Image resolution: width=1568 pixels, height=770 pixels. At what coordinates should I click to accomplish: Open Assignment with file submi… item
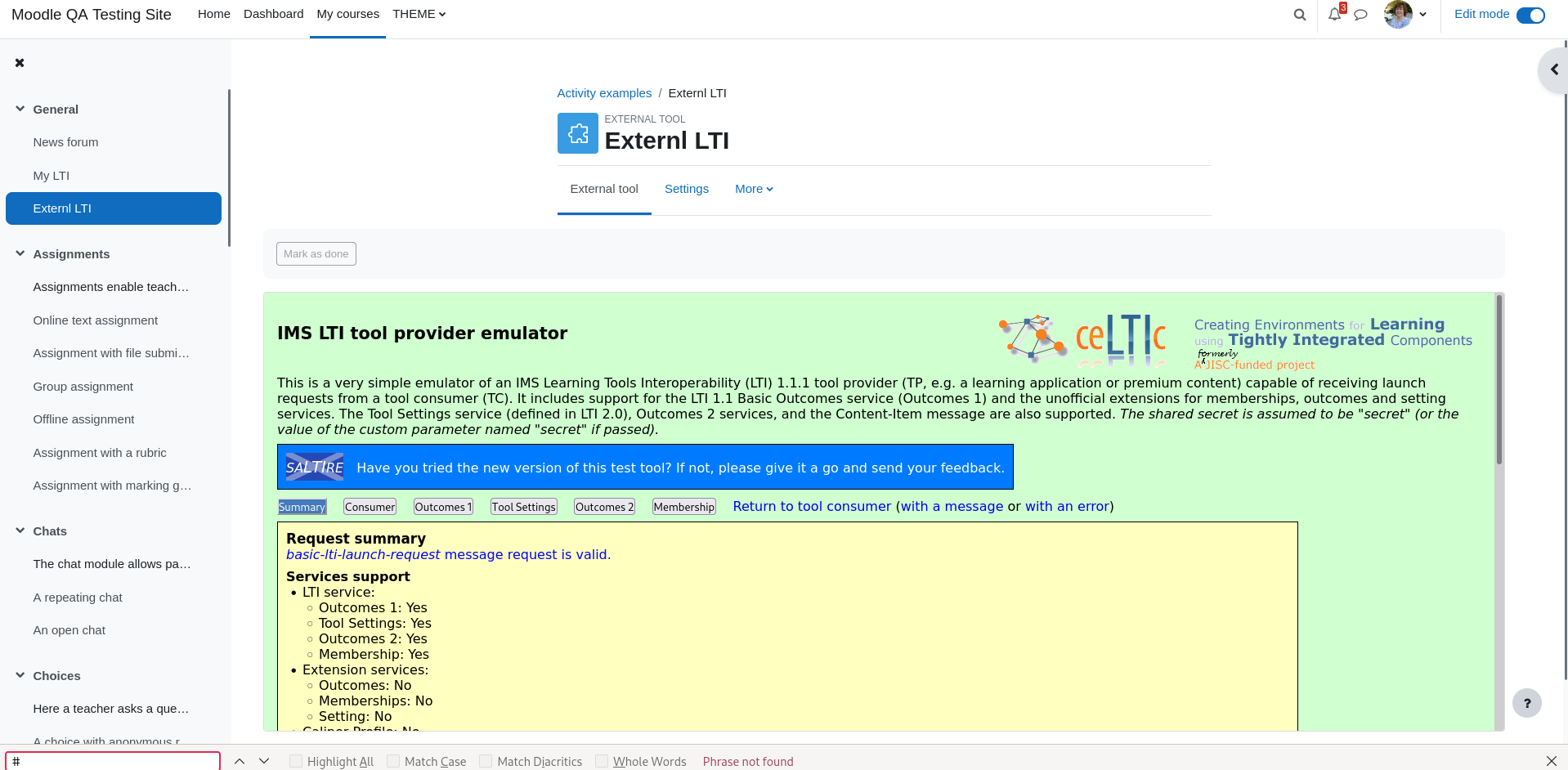(111, 353)
